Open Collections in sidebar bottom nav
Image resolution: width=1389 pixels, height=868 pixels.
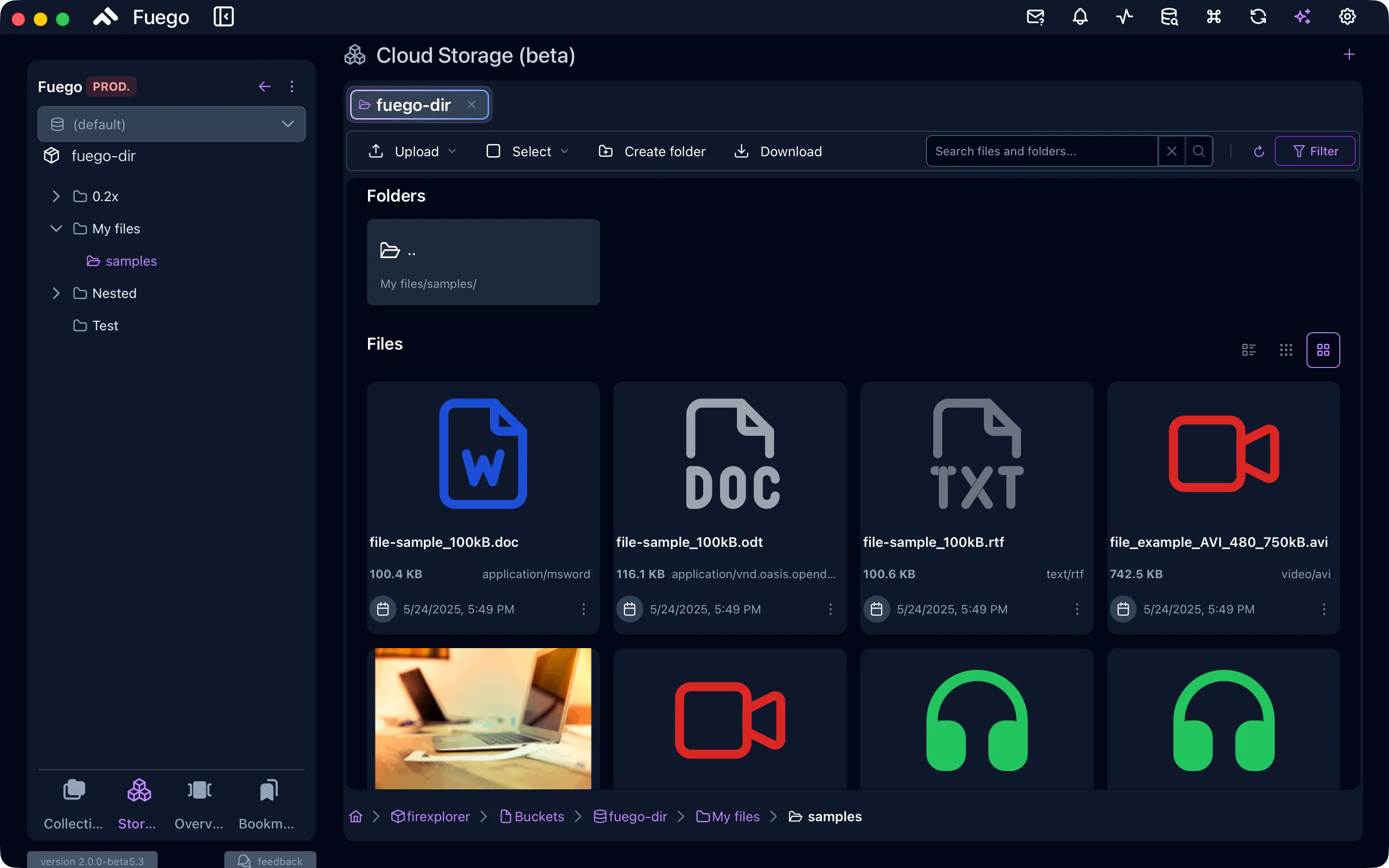pos(73,804)
